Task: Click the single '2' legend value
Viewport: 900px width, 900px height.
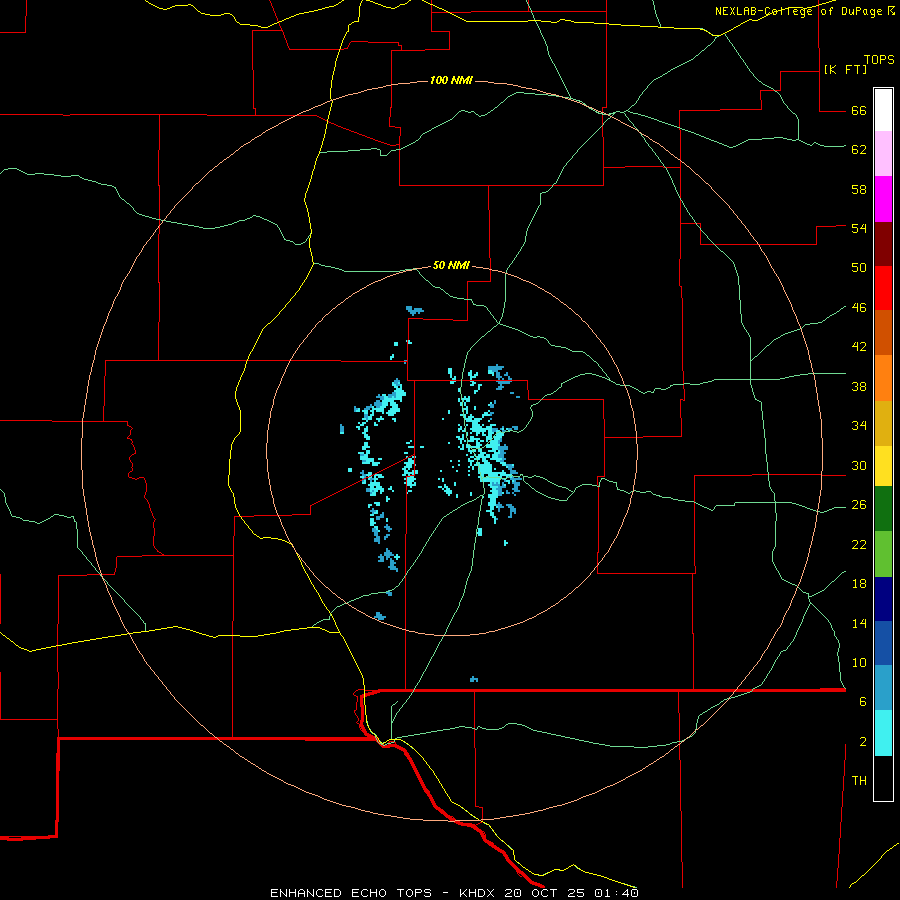Action: click(x=863, y=742)
